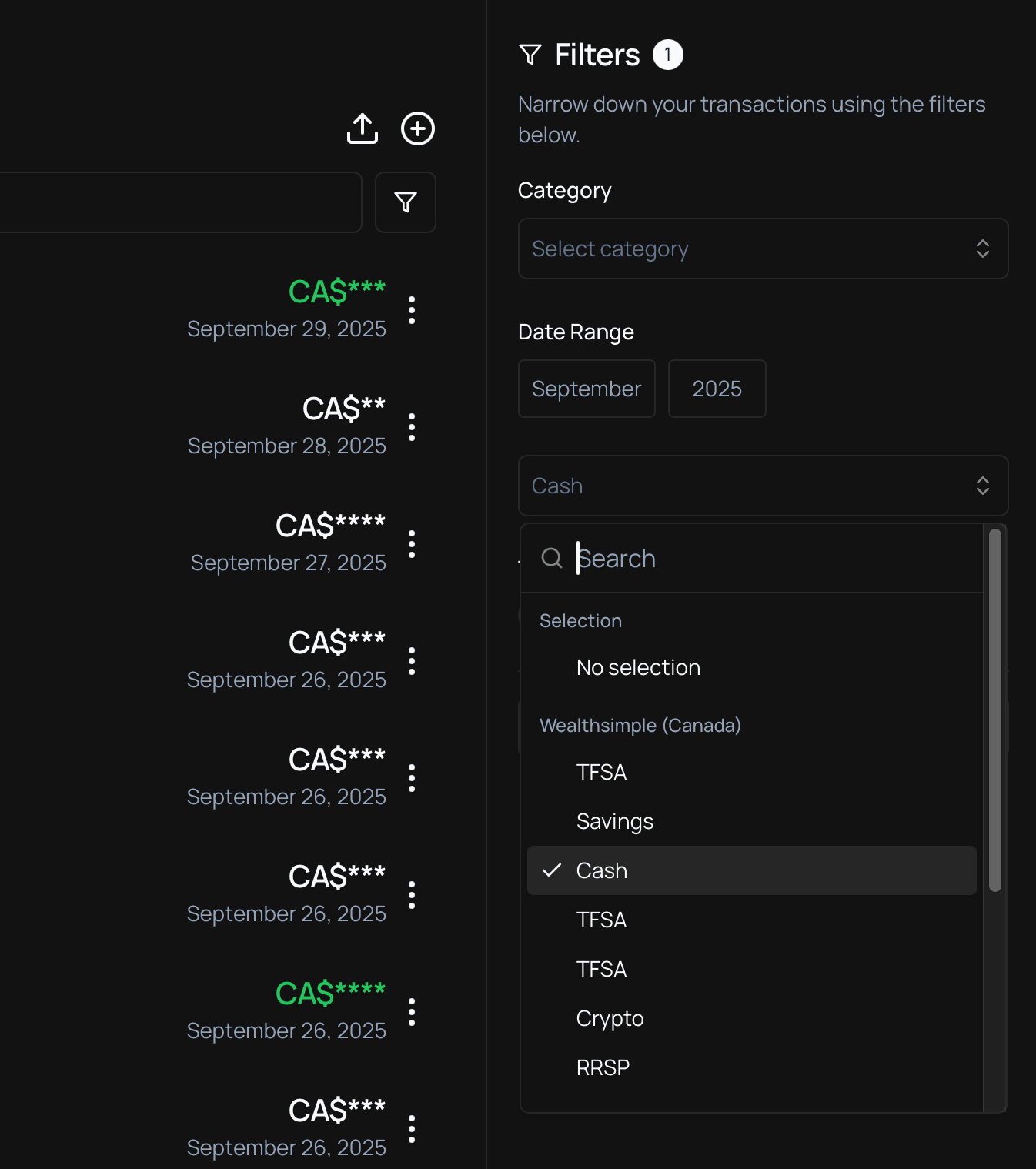Click the account list scrollbar thumb
Screen dimensions: 1036x1169
(x=994, y=708)
